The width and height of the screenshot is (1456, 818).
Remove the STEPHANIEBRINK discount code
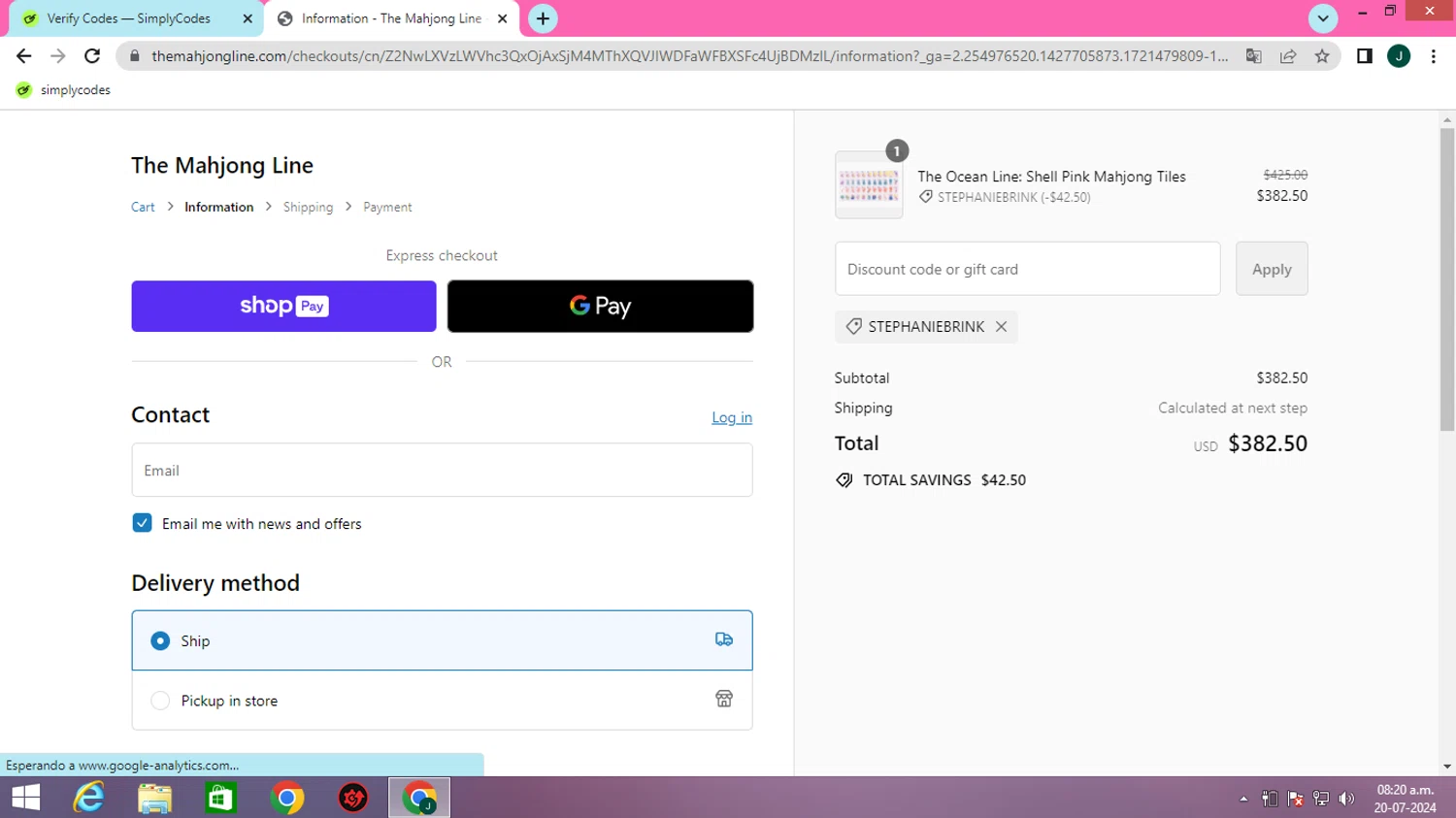[x=1001, y=327]
